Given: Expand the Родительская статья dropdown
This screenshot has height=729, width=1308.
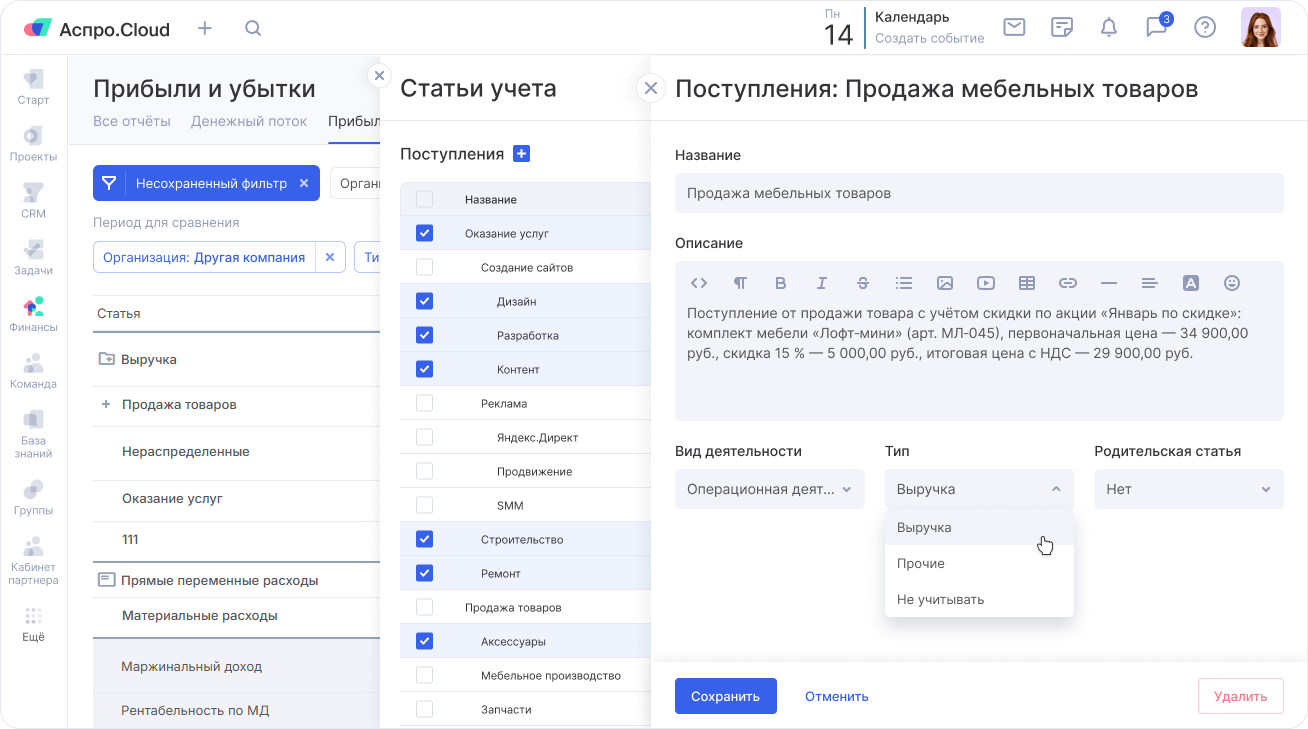Looking at the screenshot, I should pyautogui.click(x=1188, y=489).
